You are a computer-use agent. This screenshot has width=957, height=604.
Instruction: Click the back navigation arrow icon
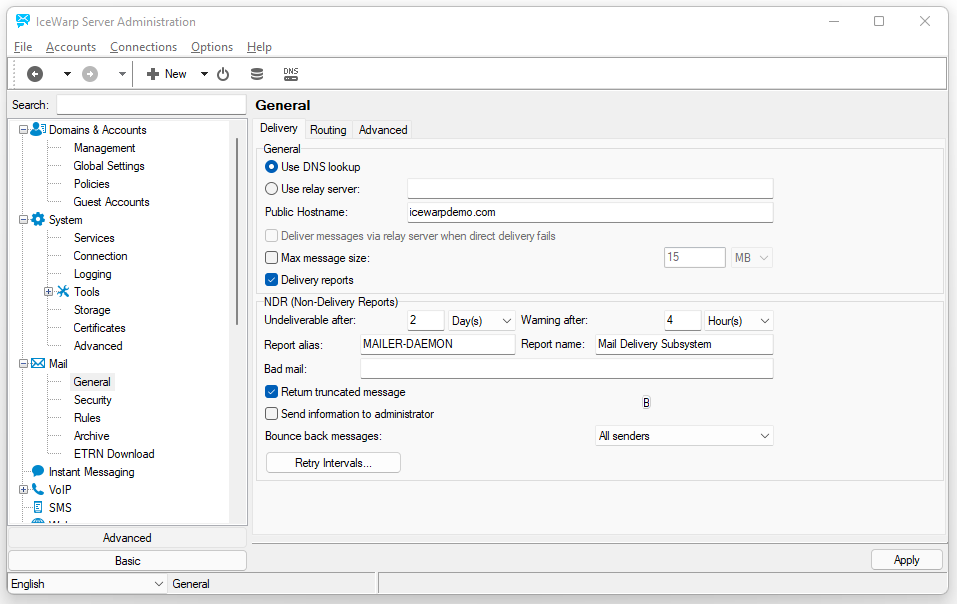[35, 74]
